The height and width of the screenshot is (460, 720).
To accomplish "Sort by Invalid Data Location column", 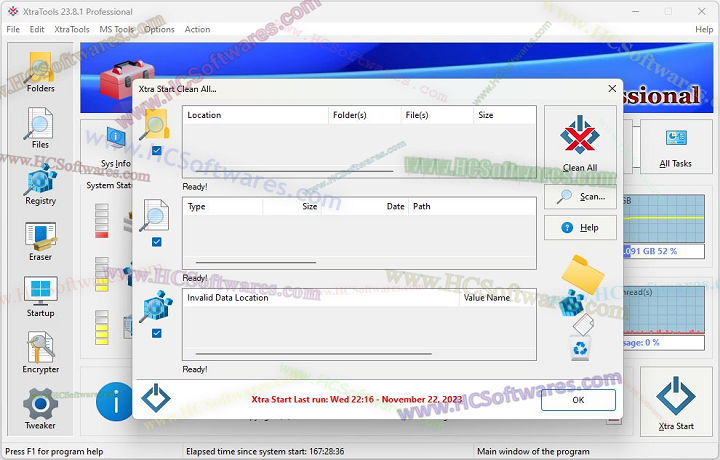I will [x=321, y=298].
